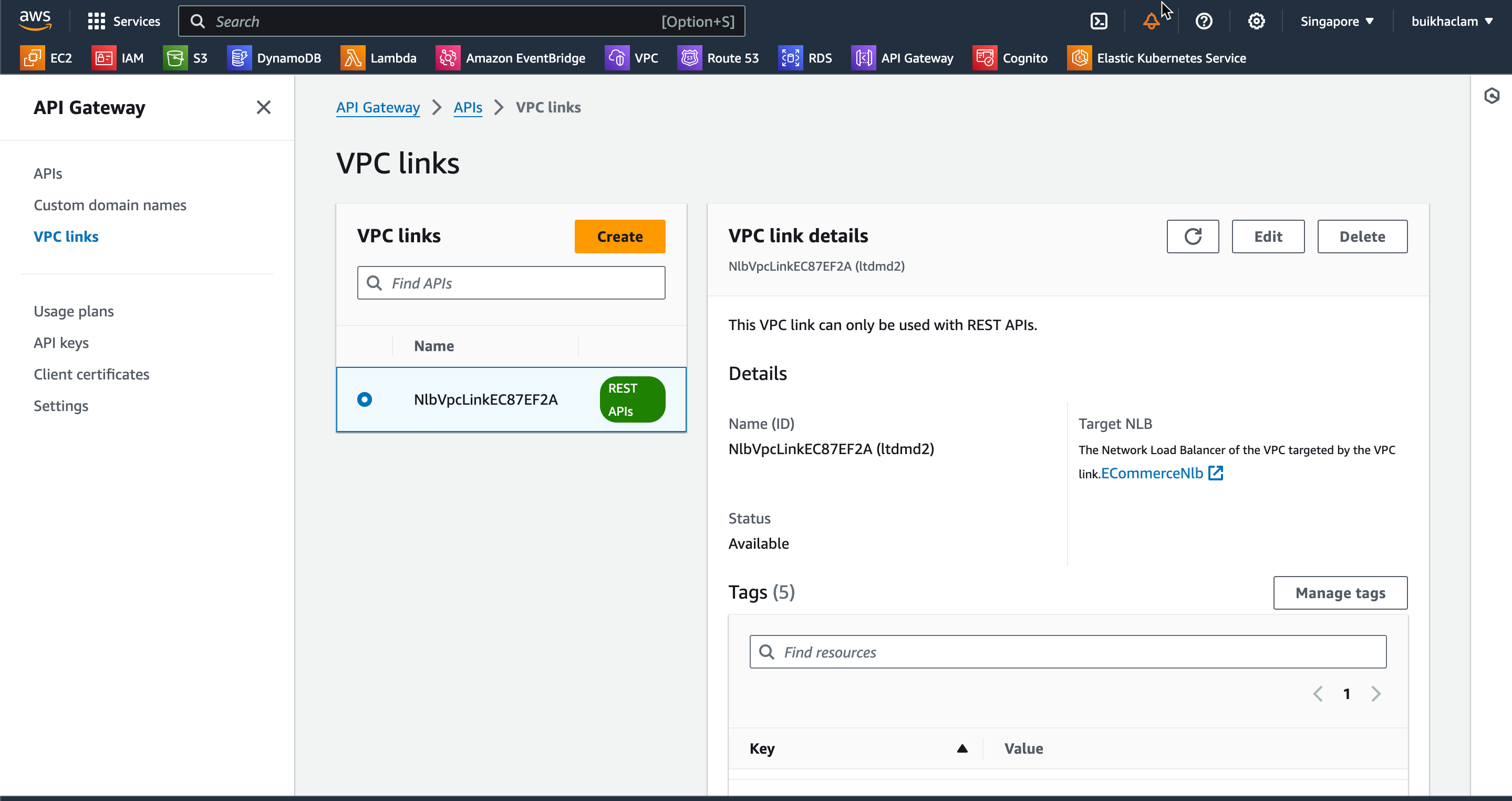Open the Lambda shortcut icon
Viewport: 1512px width, 801px height.
[352, 57]
